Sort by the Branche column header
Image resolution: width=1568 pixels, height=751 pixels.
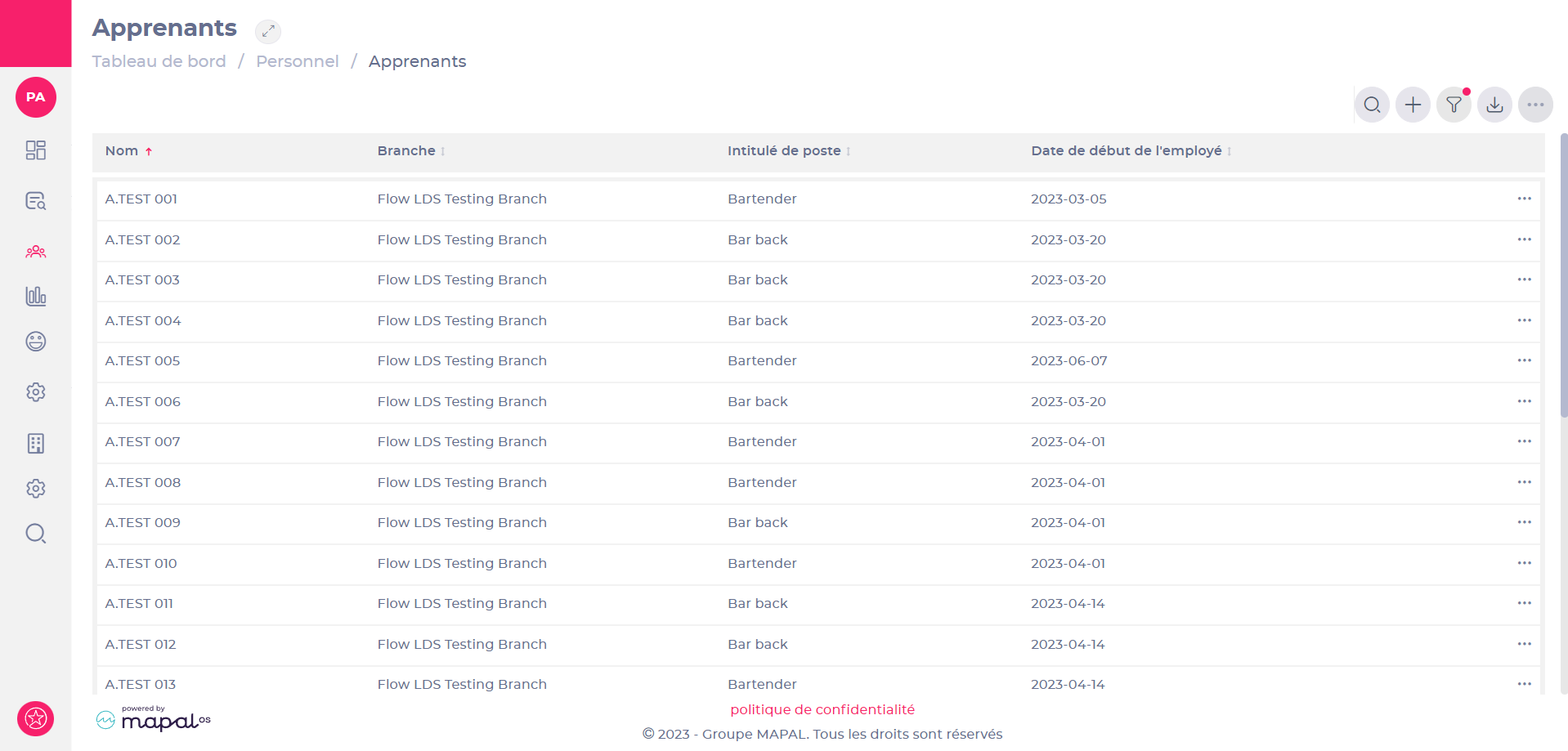point(411,151)
